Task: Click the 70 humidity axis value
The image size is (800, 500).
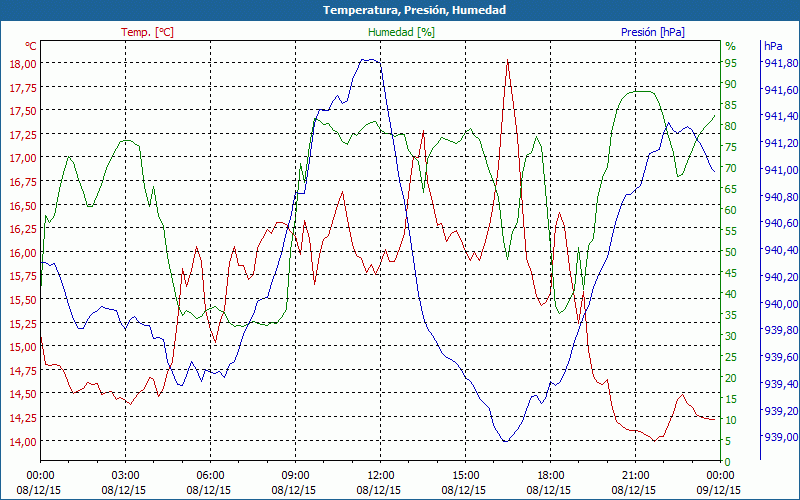Action: coord(731,168)
